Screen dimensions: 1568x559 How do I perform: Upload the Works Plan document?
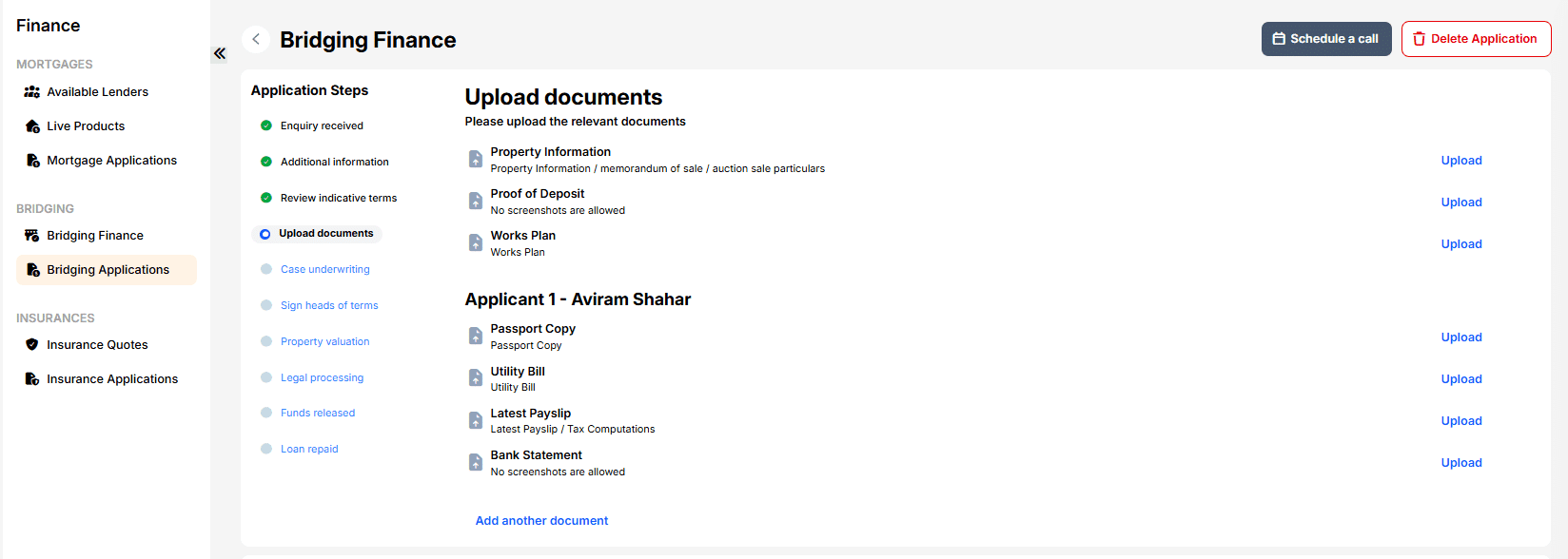click(1461, 244)
